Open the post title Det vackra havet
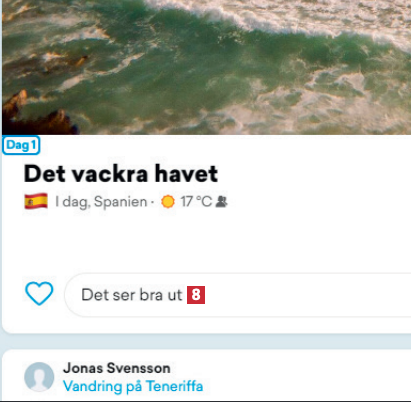Screen dimensions: 411x402 pyautogui.click(x=121, y=174)
